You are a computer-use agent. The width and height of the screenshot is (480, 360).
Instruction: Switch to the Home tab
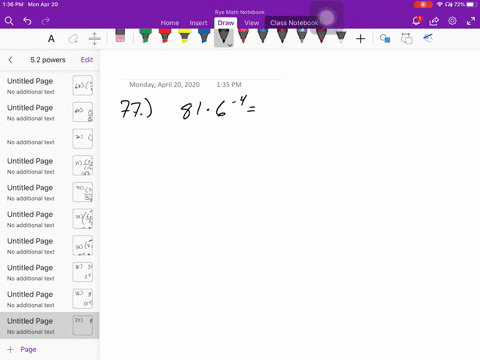[x=170, y=23]
